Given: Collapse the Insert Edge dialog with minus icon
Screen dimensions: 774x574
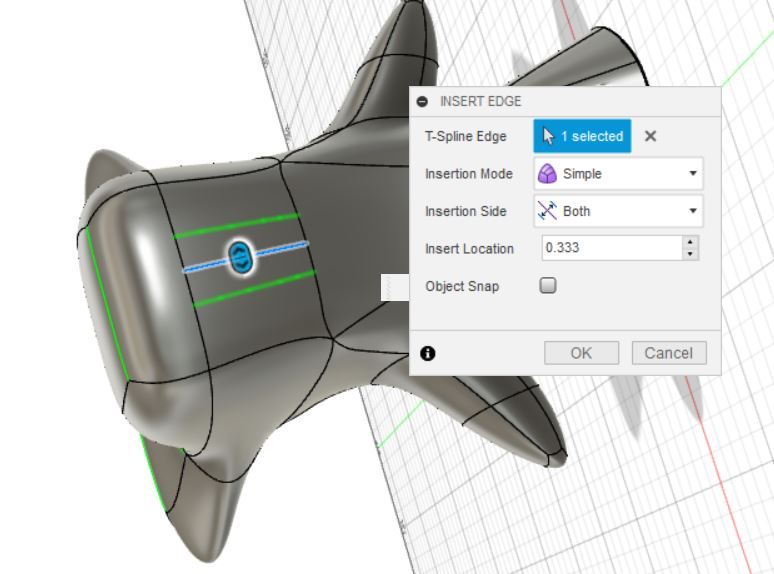Looking at the screenshot, I should pos(422,102).
